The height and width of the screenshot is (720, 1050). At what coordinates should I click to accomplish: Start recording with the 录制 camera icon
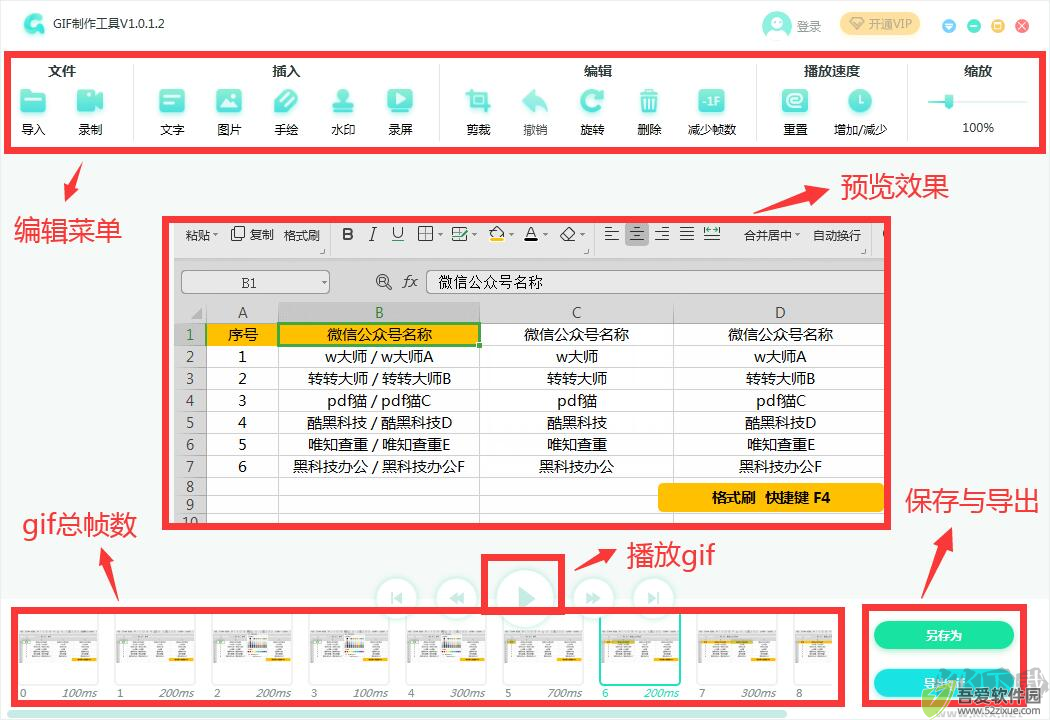(90, 101)
